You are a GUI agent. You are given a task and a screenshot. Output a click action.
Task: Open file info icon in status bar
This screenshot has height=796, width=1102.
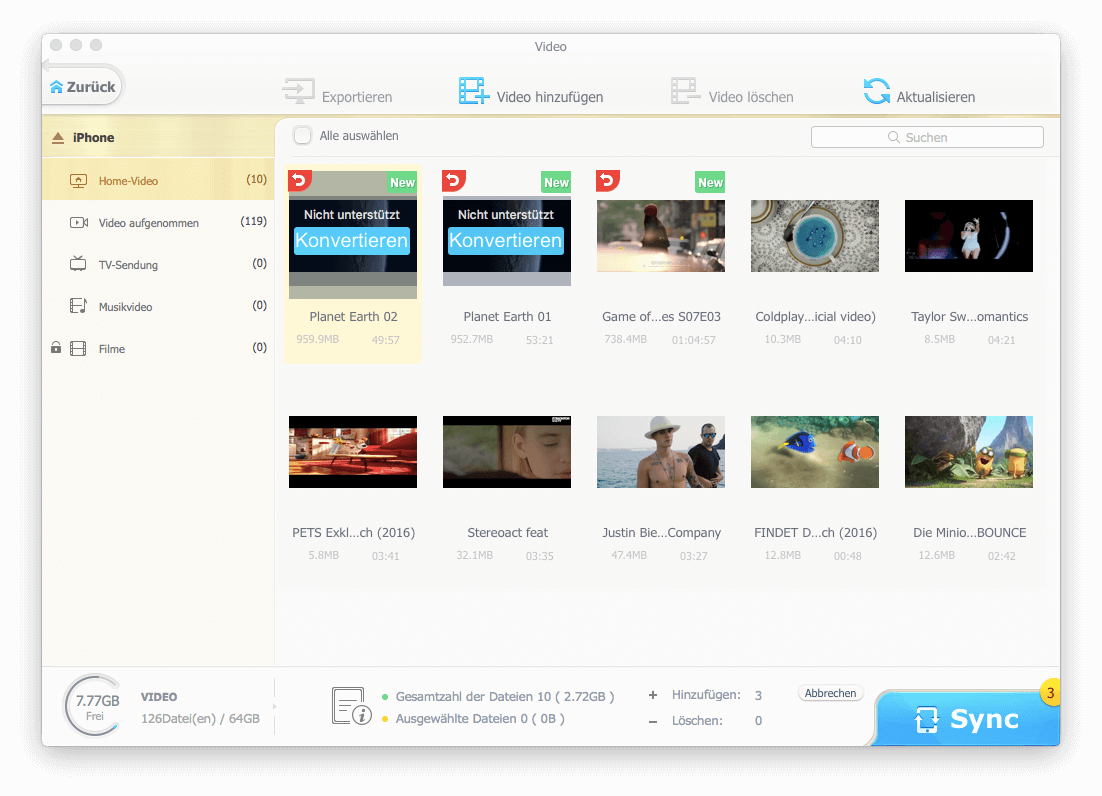pyautogui.click(x=351, y=706)
